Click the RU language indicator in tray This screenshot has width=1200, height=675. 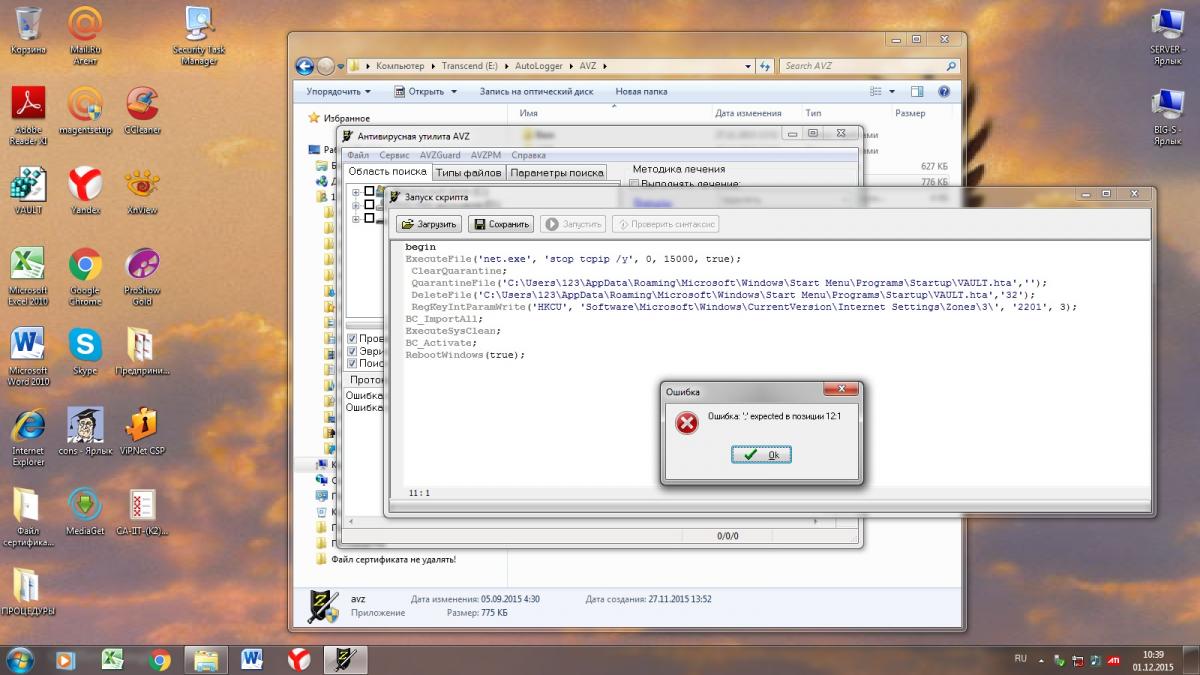point(1020,659)
